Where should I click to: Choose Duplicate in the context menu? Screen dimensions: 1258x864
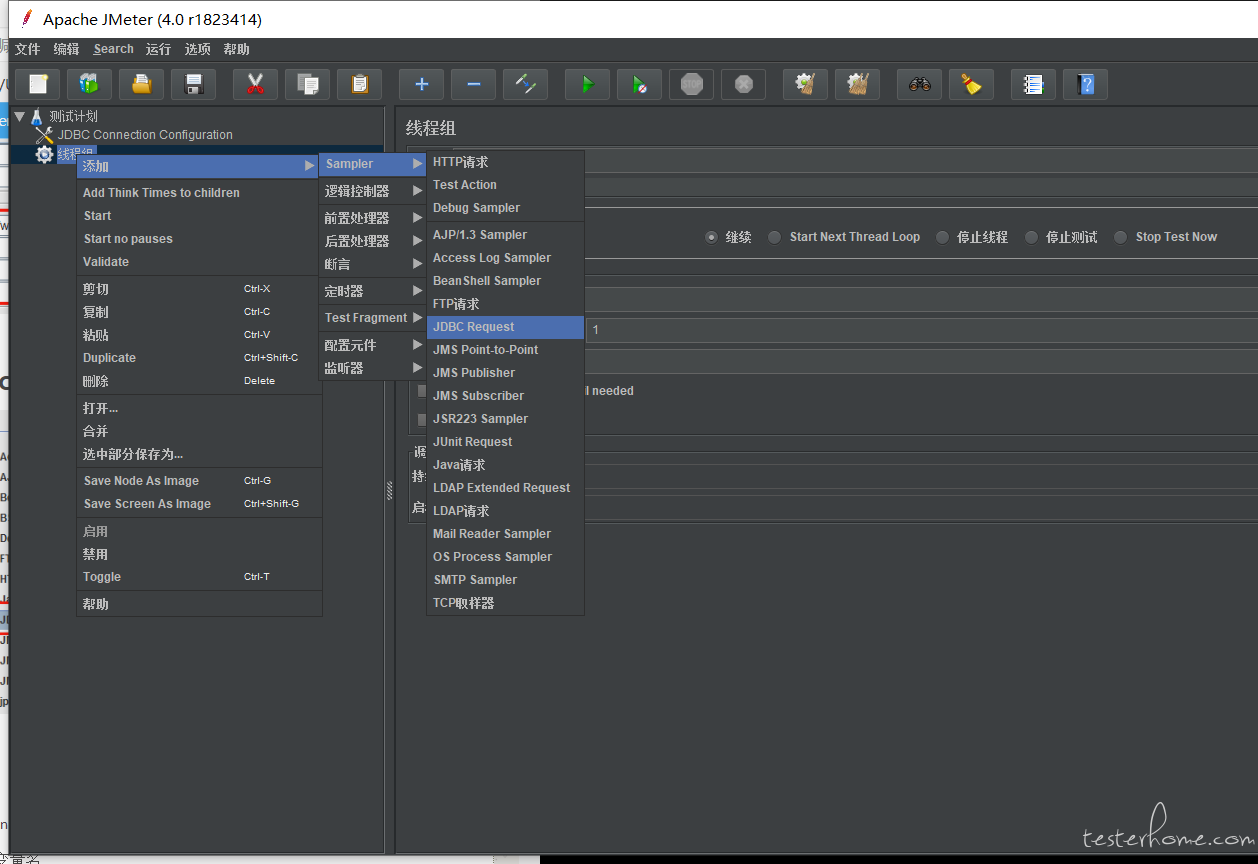198,358
